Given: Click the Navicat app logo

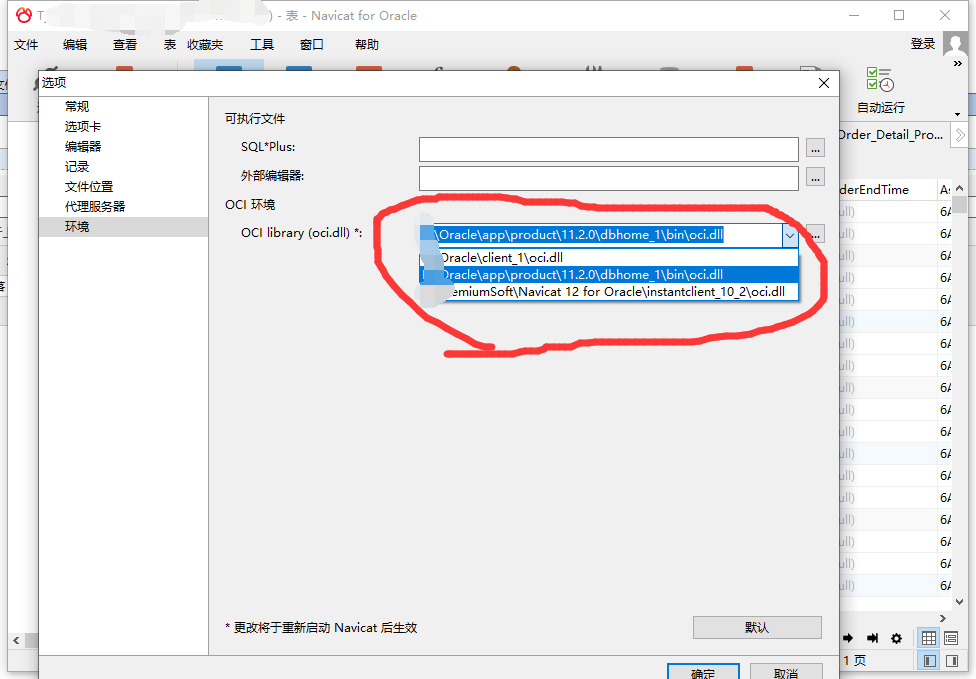Looking at the screenshot, I should (24, 15).
